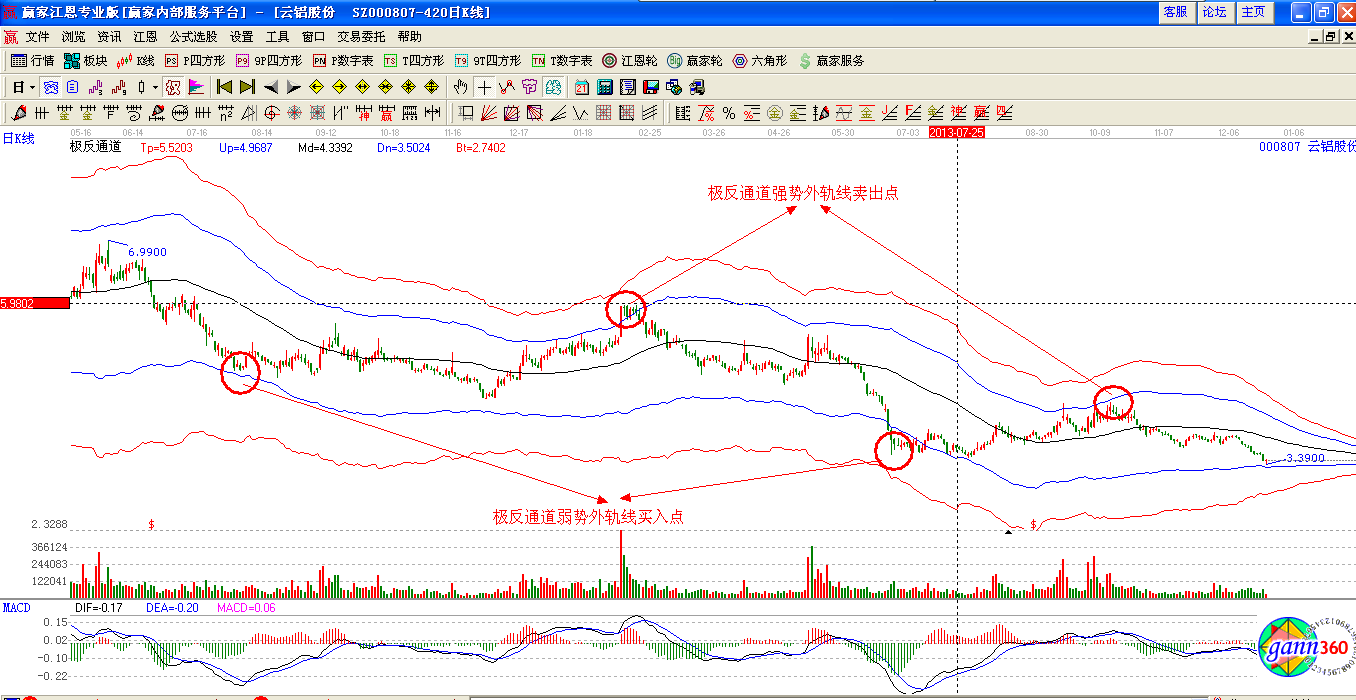
Task: Jump to first bar arrow icon
Action: [224, 87]
